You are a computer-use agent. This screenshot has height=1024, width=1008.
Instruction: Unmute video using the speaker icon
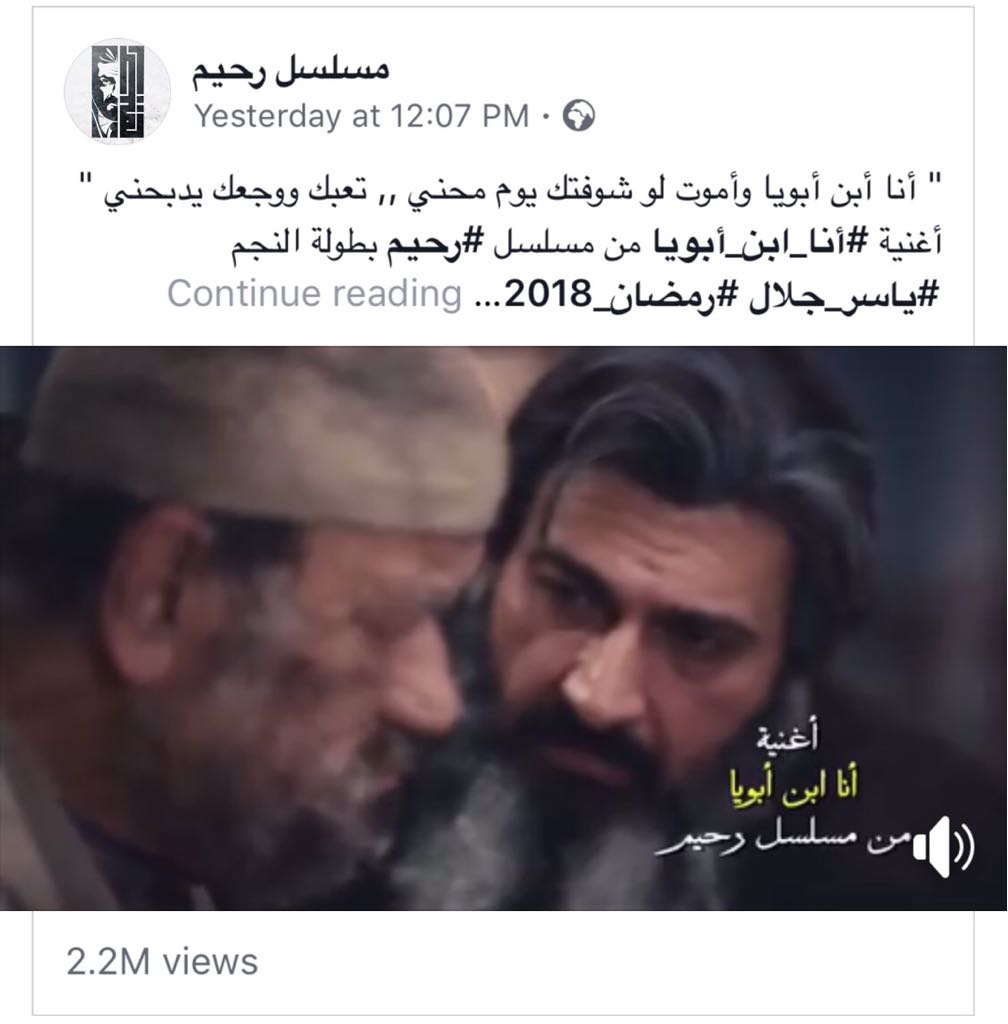pyautogui.click(x=943, y=845)
